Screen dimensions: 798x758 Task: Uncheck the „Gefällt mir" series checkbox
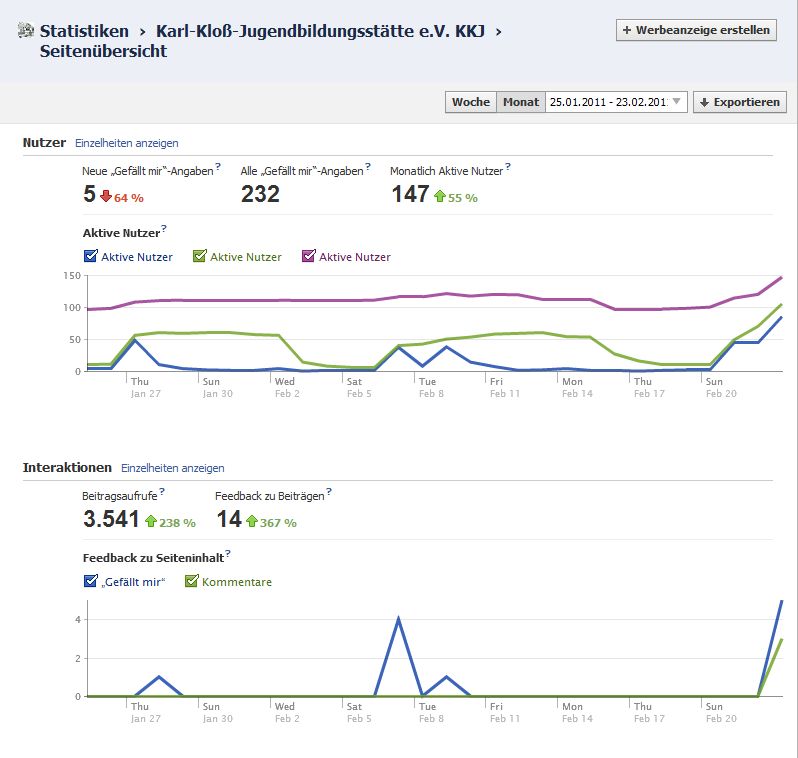click(x=90, y=582)
